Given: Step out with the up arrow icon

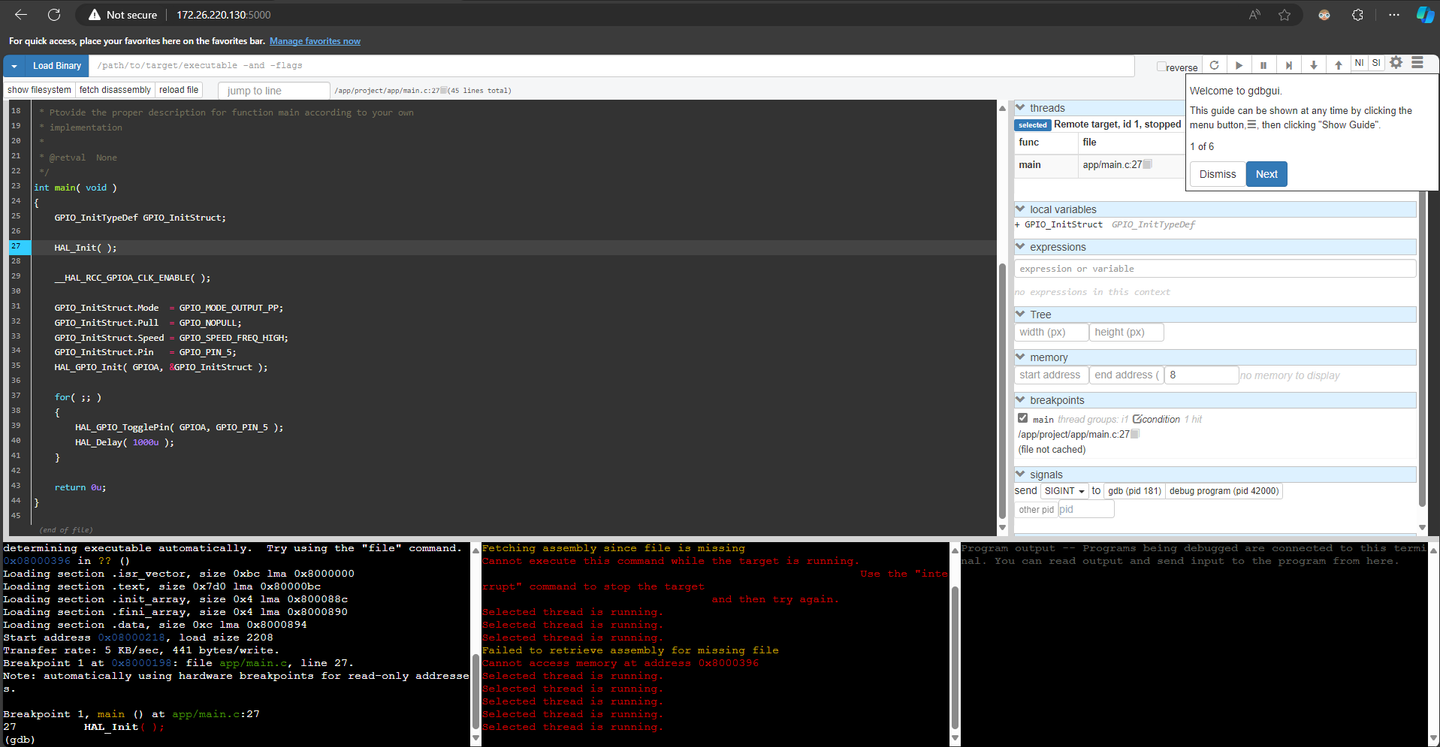Looking at the screenshot, I should pyautogui.click(x=1339, y=65).
